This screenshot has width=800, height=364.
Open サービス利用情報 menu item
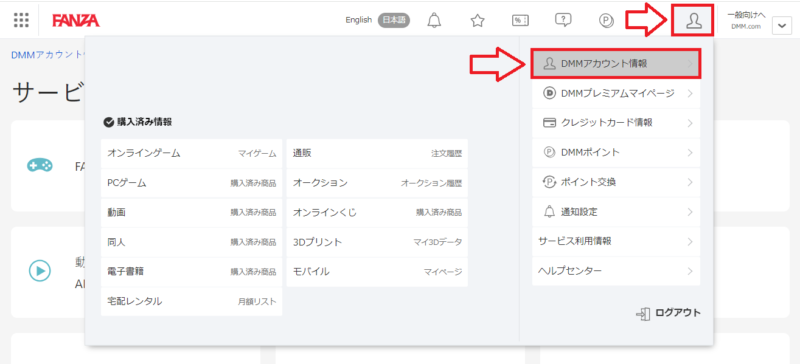616,241
